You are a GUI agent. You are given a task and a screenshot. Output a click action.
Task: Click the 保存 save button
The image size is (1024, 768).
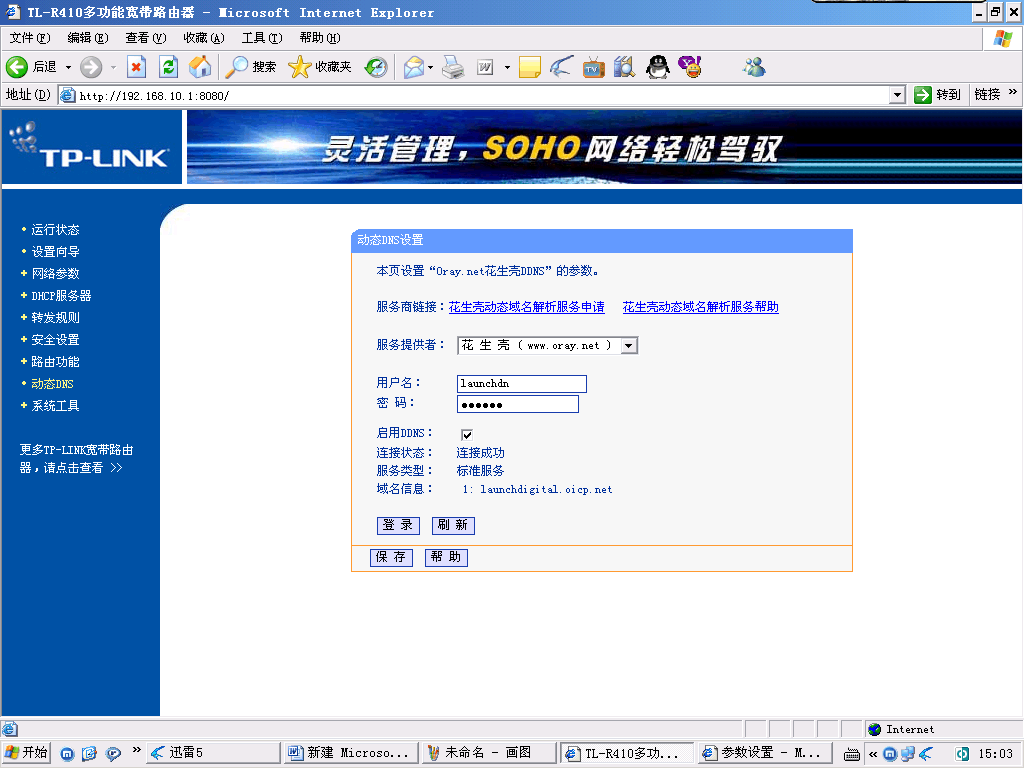(391, 557)
